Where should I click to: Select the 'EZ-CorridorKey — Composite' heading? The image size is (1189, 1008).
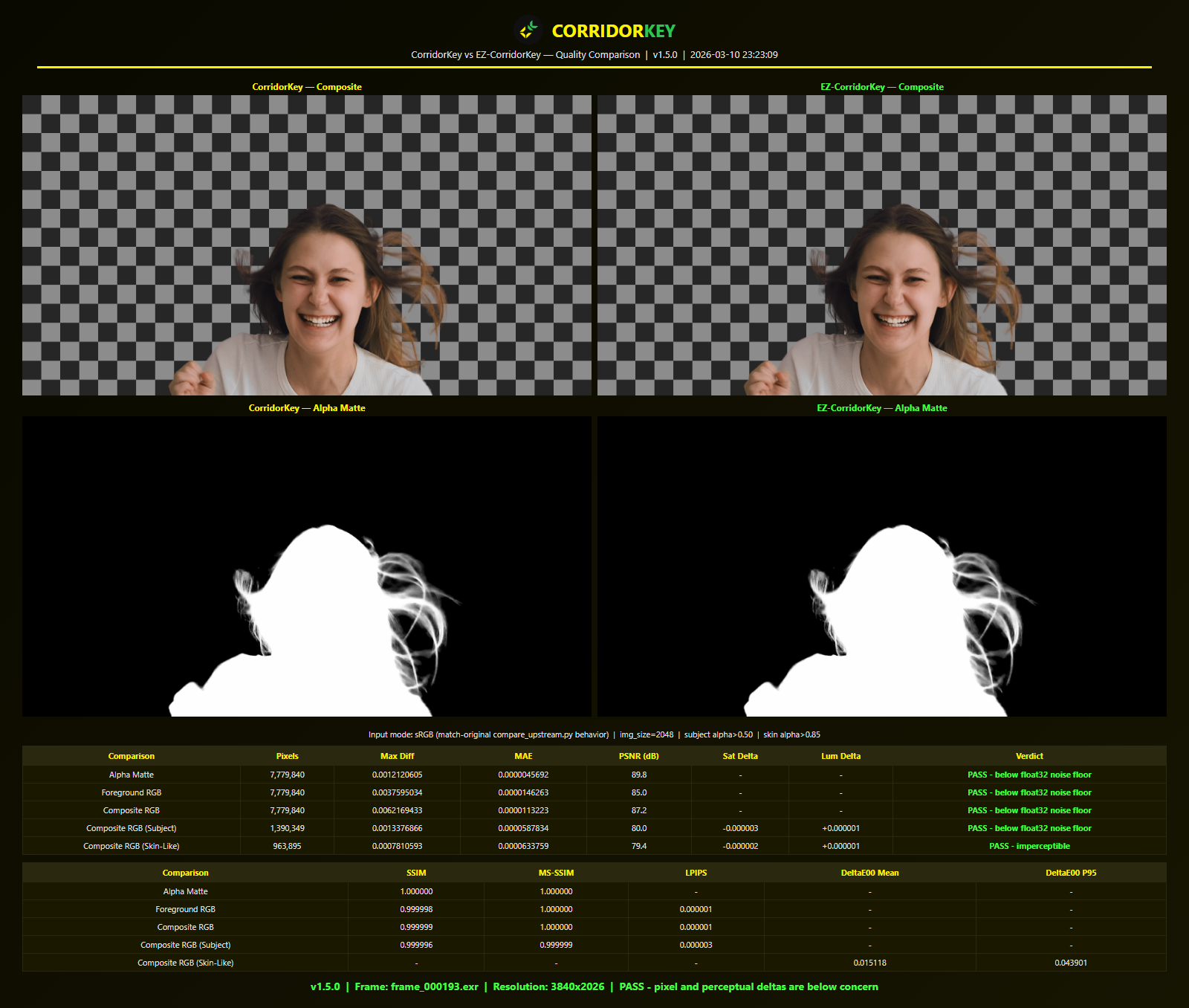click(x=882, y=87)
